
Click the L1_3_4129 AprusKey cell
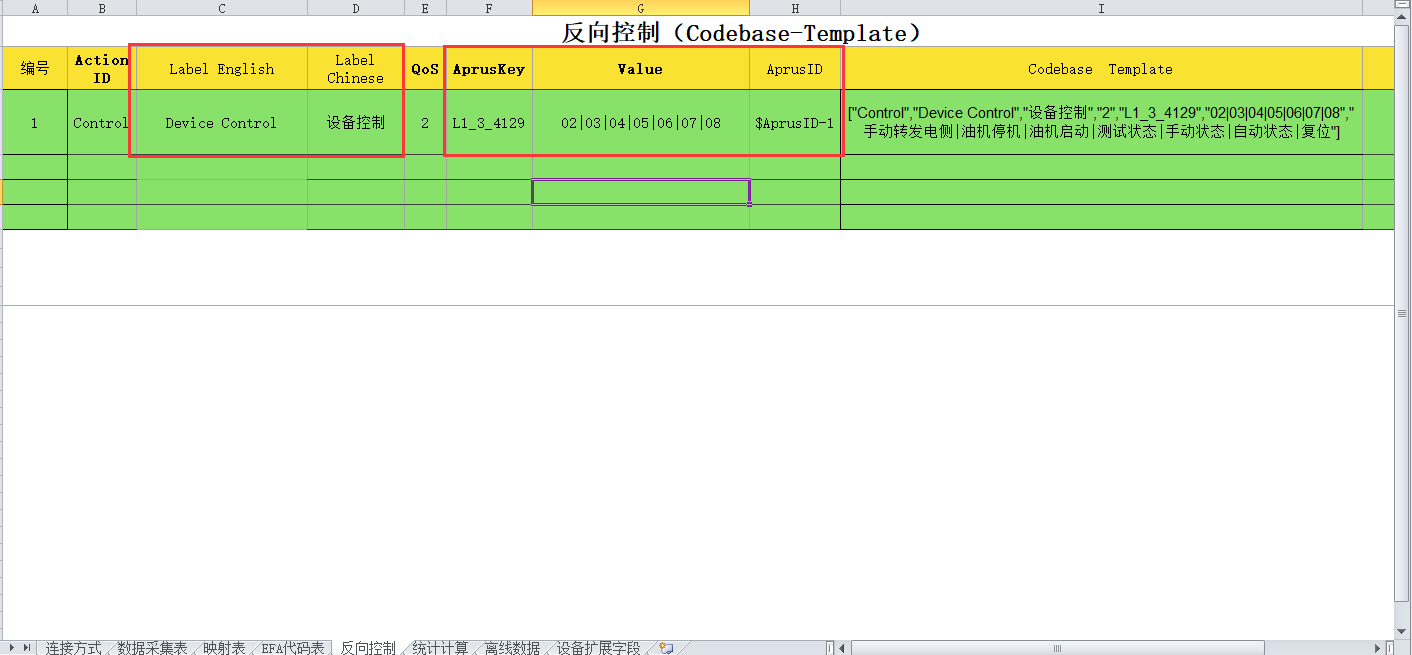(x=488, y=123)
